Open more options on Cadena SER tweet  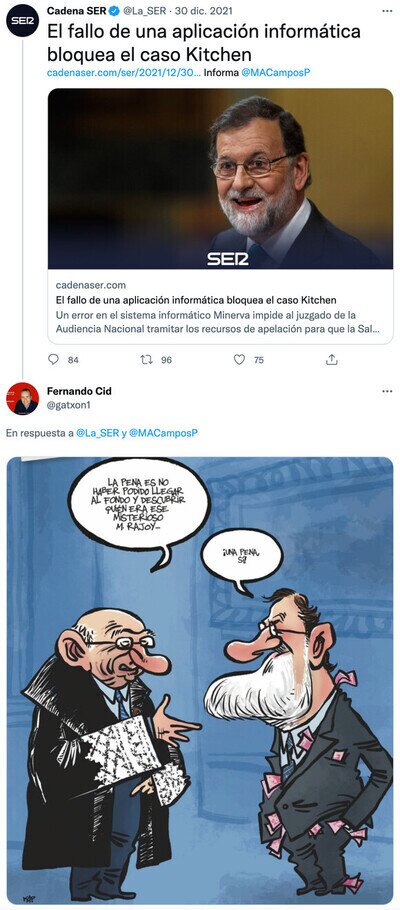pyautogui.click(x=387, y=10)
